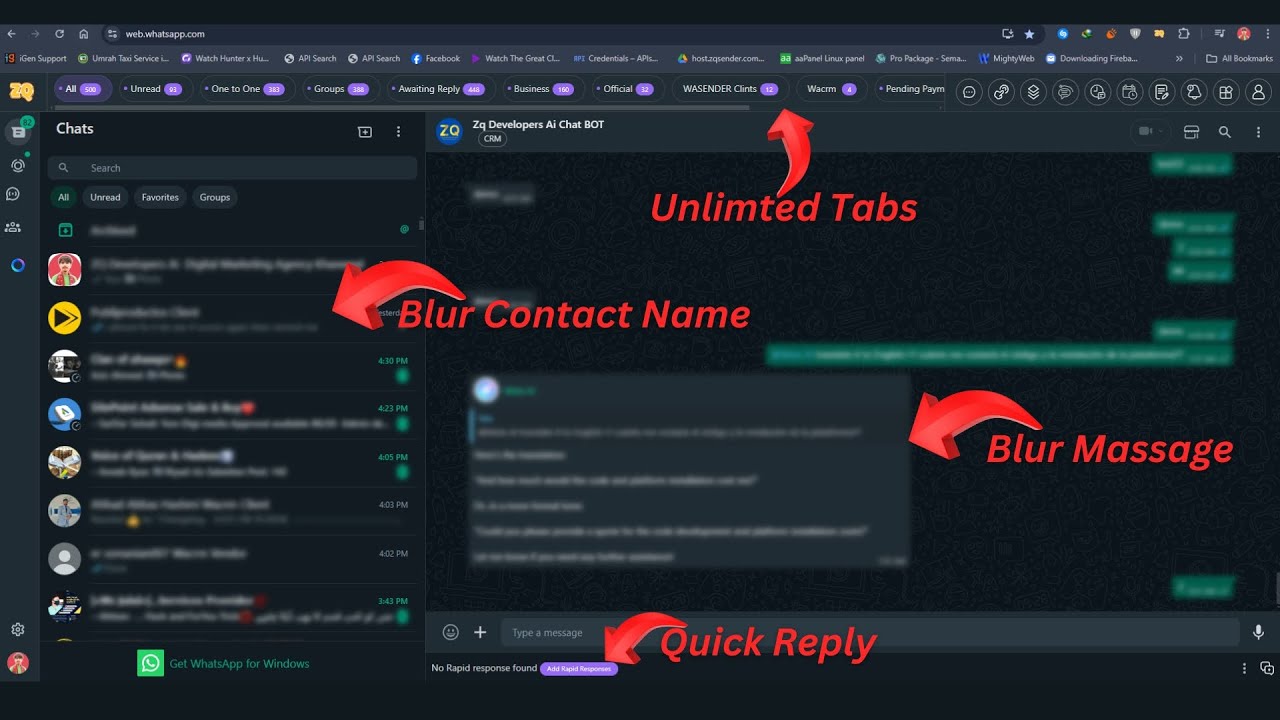Record a voice message with microphone

(1258, 632)
